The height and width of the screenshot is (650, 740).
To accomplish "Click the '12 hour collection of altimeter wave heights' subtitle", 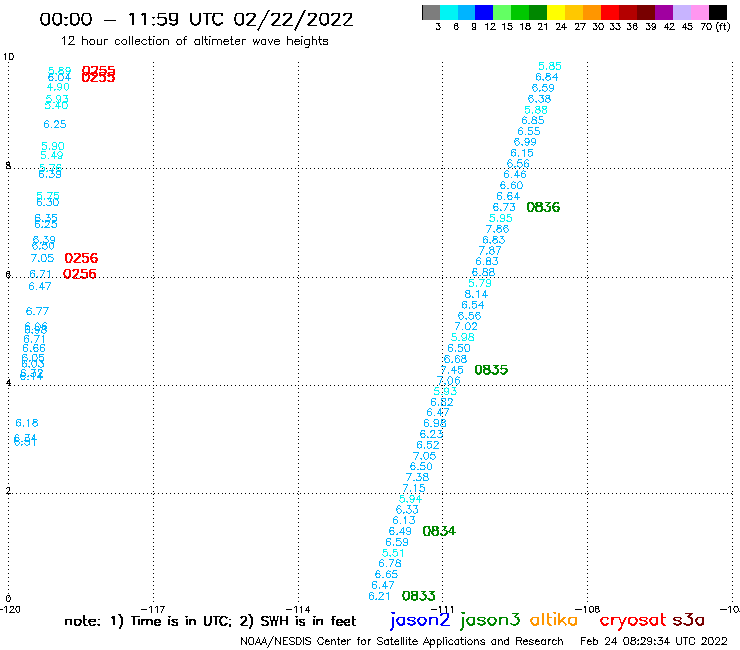I will coord(194,41).
